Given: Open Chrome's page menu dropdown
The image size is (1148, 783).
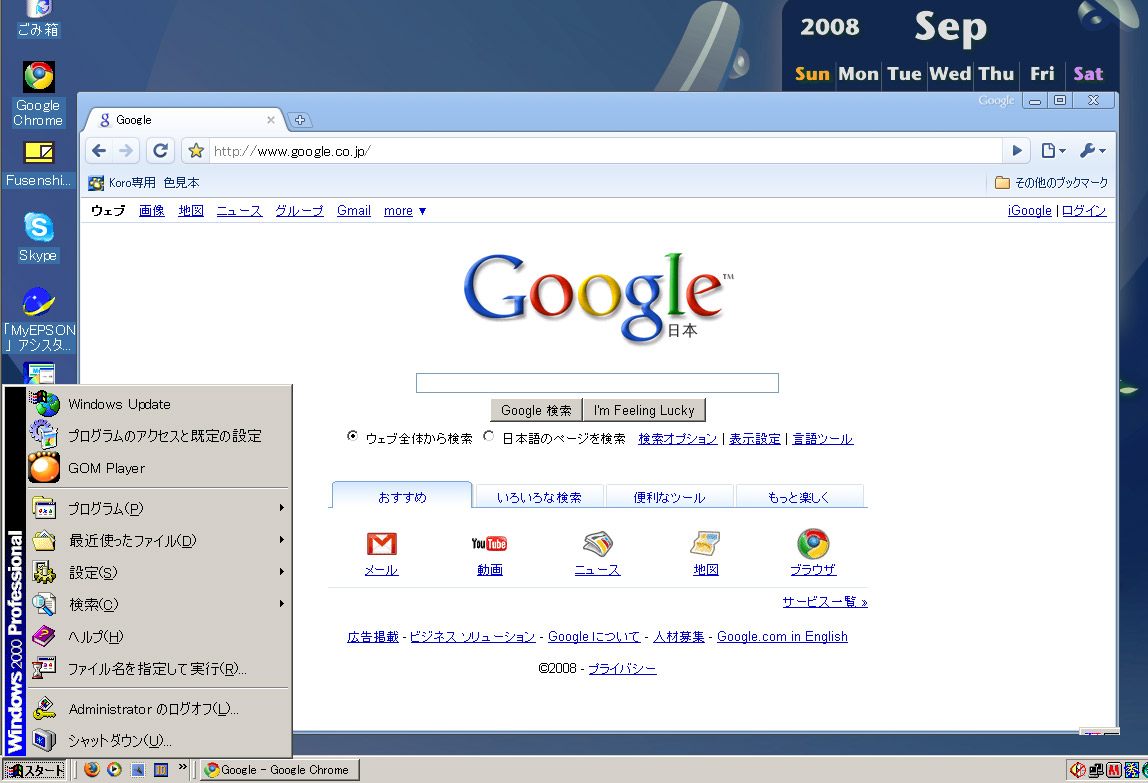Looking at the screenshot, I should 1053,151.
